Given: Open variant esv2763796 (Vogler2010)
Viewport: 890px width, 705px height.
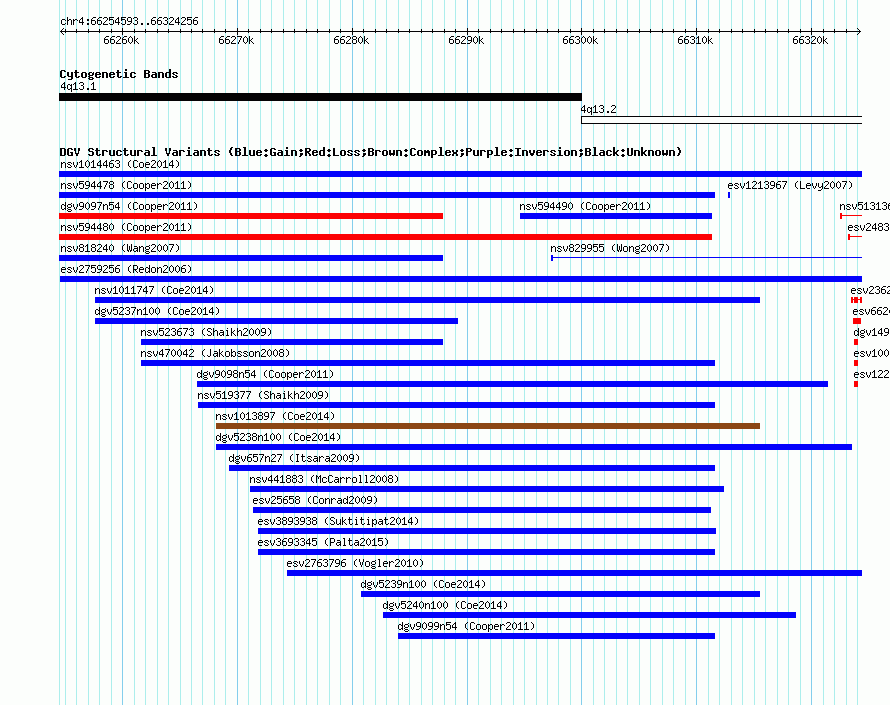Looking at the screenshot, I should point(355,563).
